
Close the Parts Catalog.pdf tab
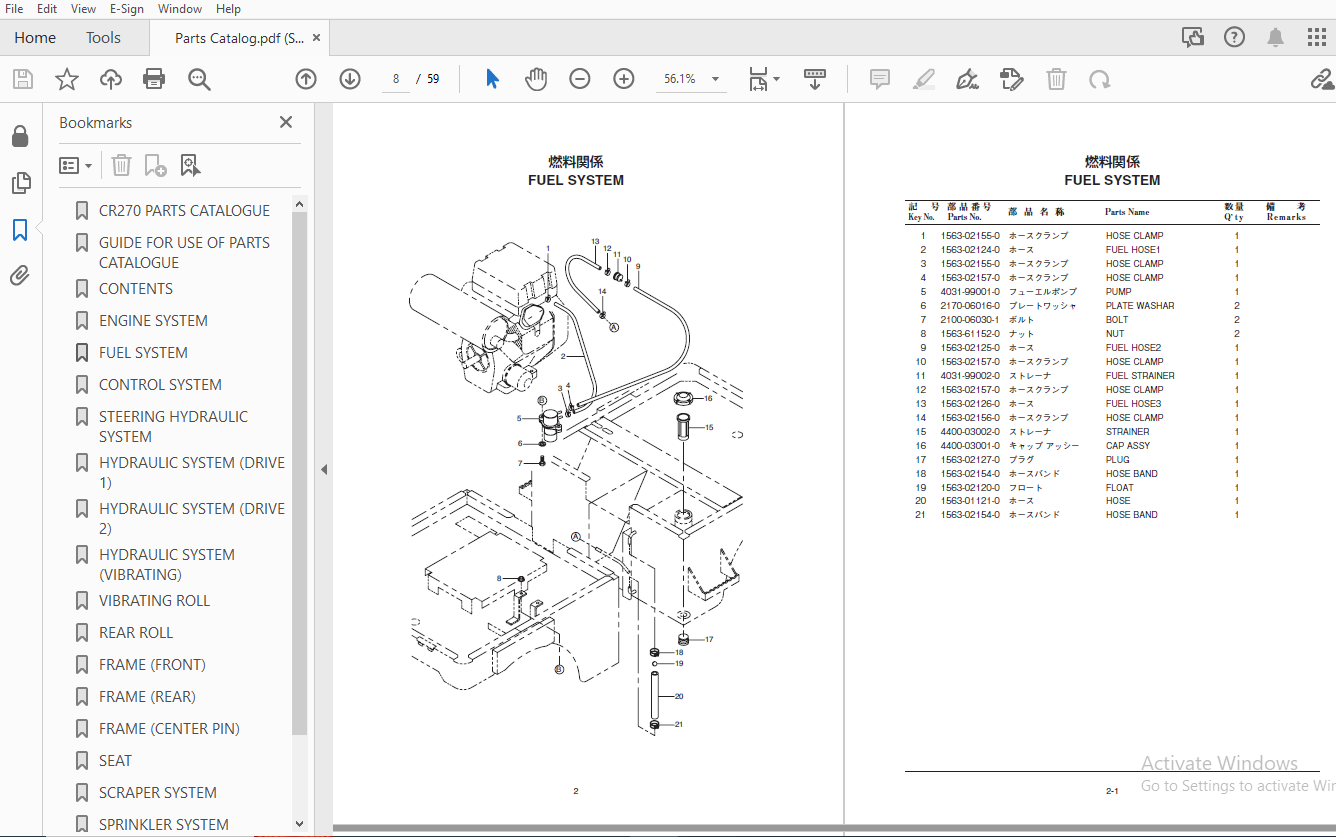click(x=317, y=38)
